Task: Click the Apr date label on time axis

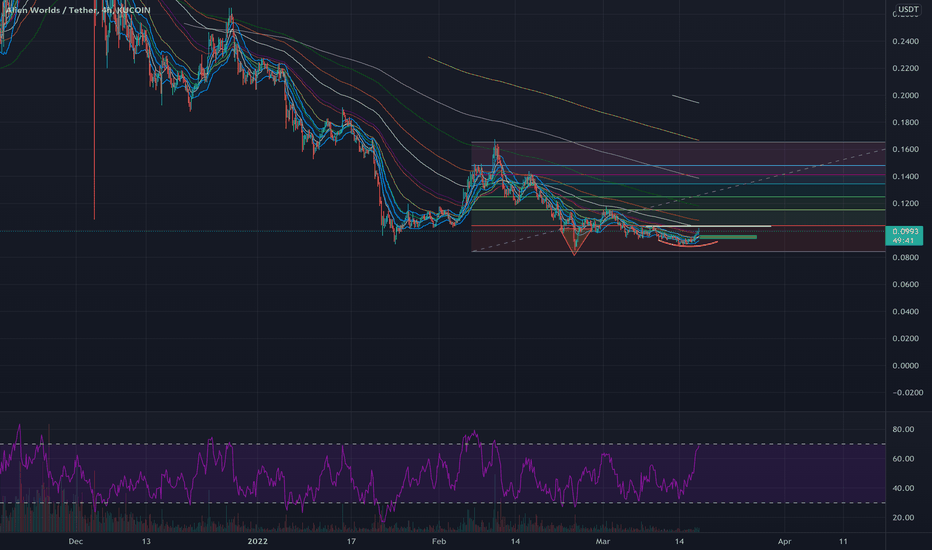Action: click(785, 541)
